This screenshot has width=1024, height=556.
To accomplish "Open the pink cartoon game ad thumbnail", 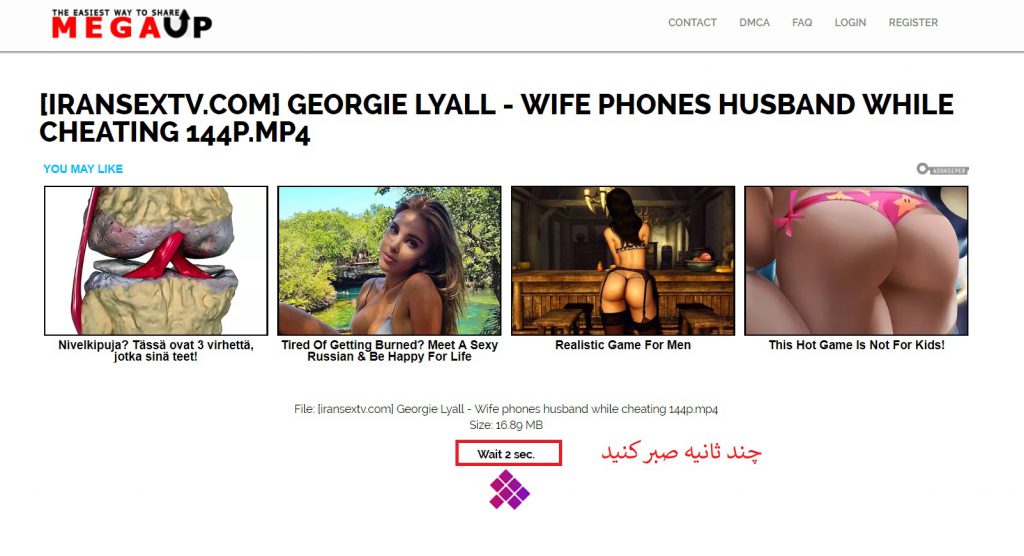I will click(856, 261).
